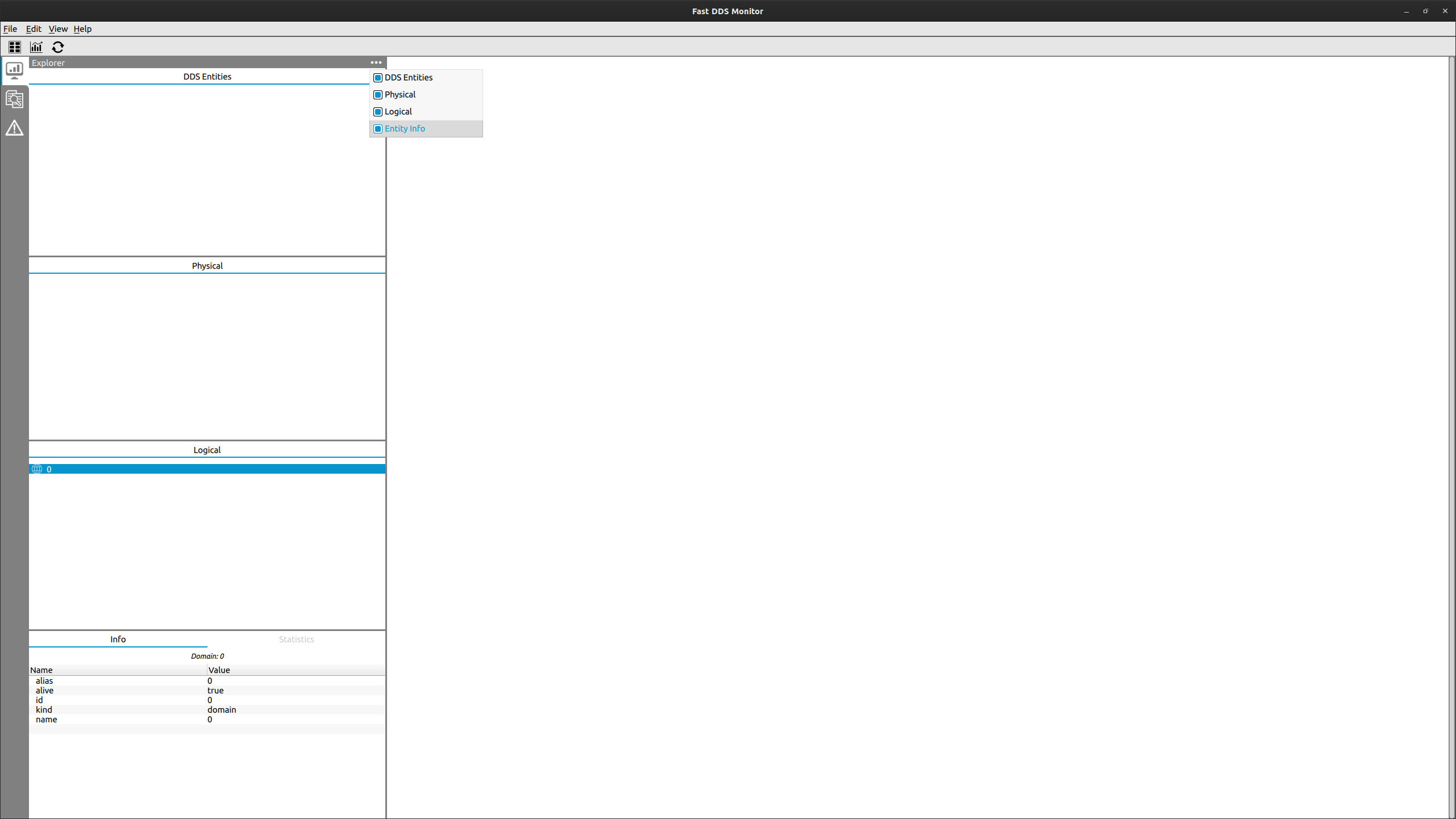Click the Name column header

[118, 670]
